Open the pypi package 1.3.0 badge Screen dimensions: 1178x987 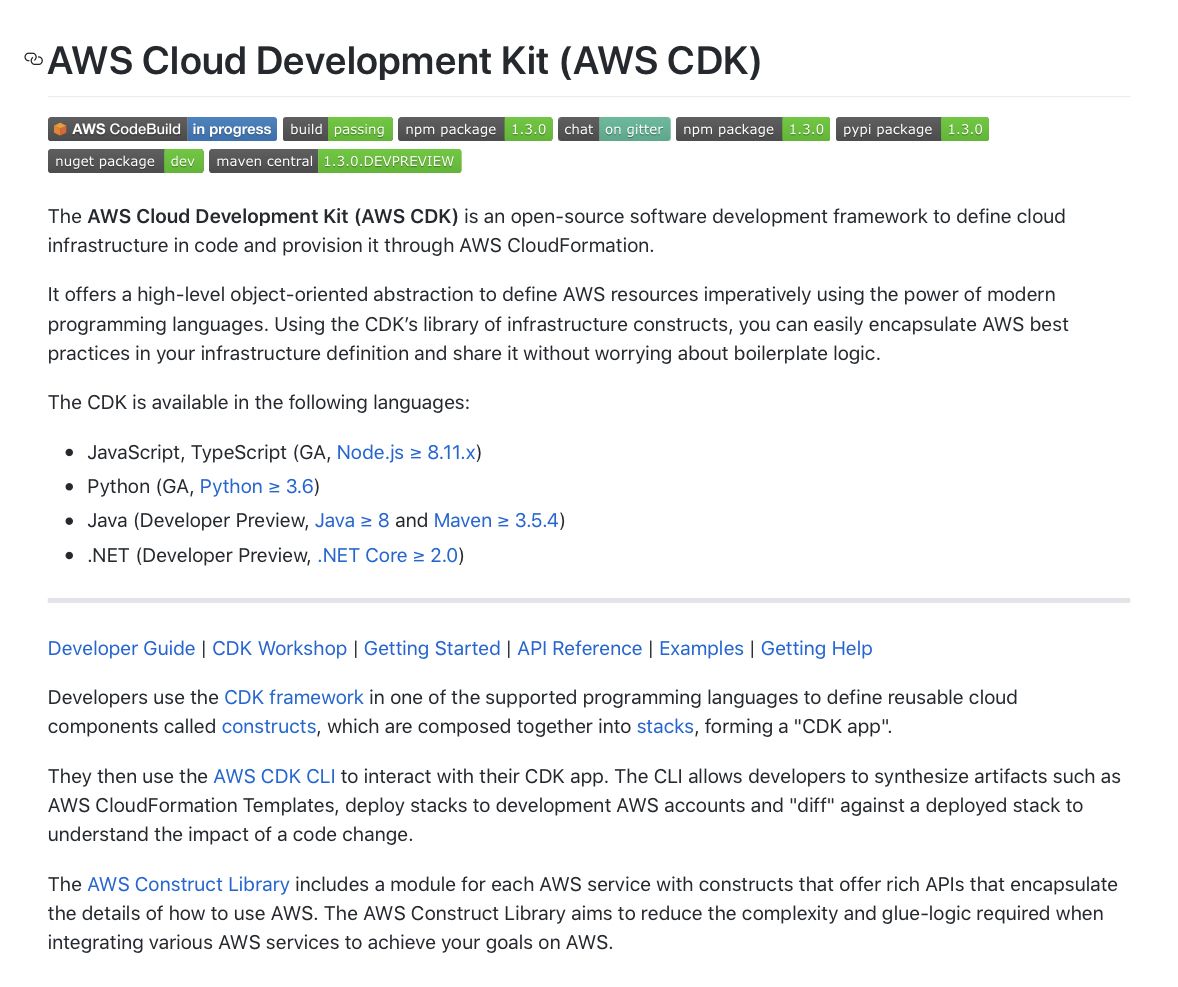click(x=912, y=129)
